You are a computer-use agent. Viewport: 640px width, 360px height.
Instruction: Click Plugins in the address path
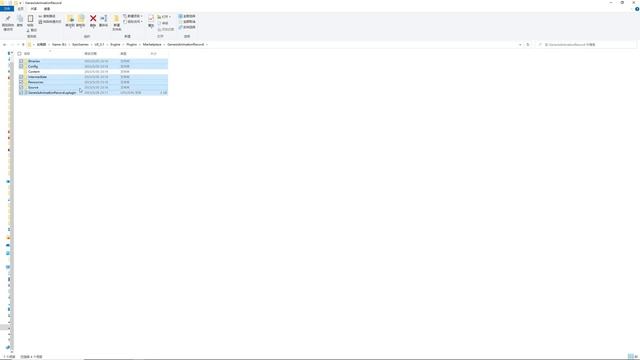point(131,44)
